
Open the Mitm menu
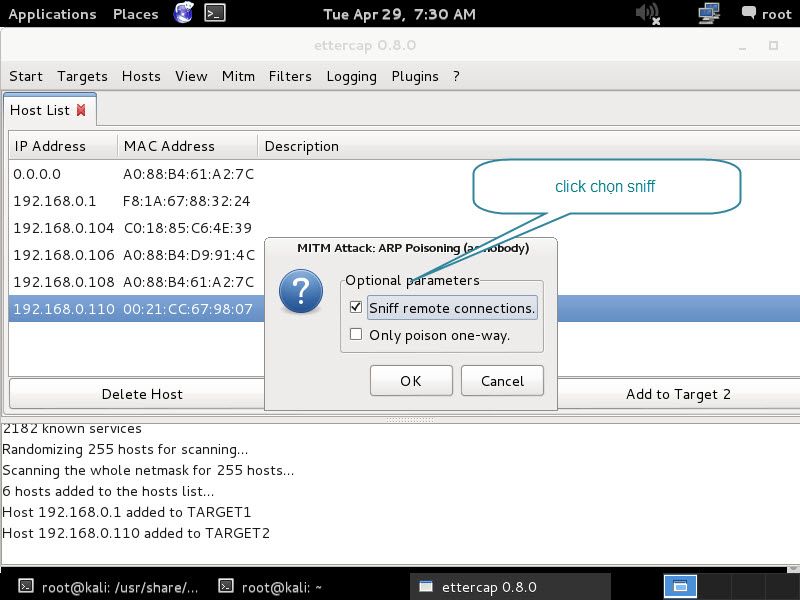(238, 77)
